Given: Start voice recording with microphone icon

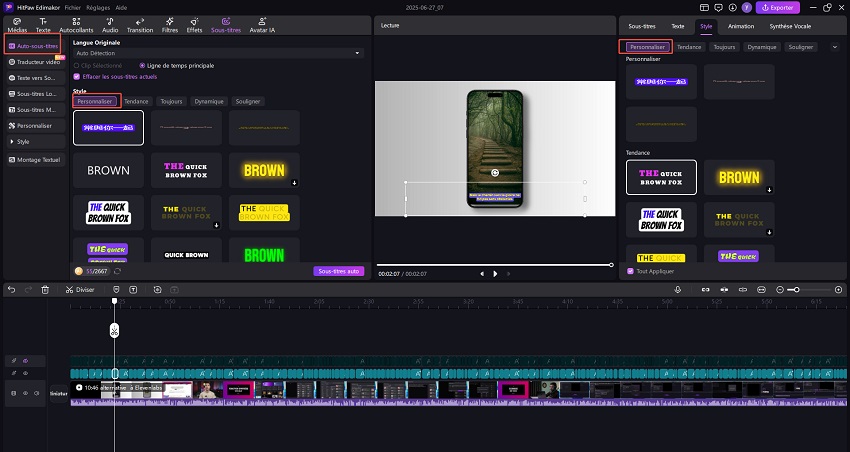Looking at the screenshot, I should [x=678, y=290].
